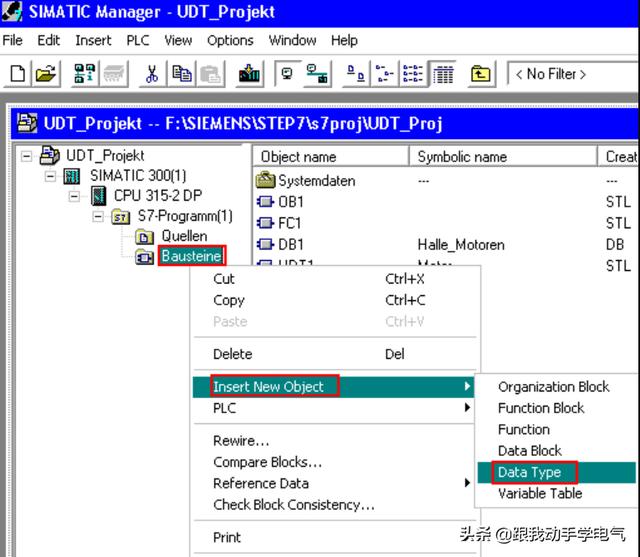Image resolution: width=640 pixels, height=557 pixels.
Task: Open project using the folder icon
Action: pos(46,74)
